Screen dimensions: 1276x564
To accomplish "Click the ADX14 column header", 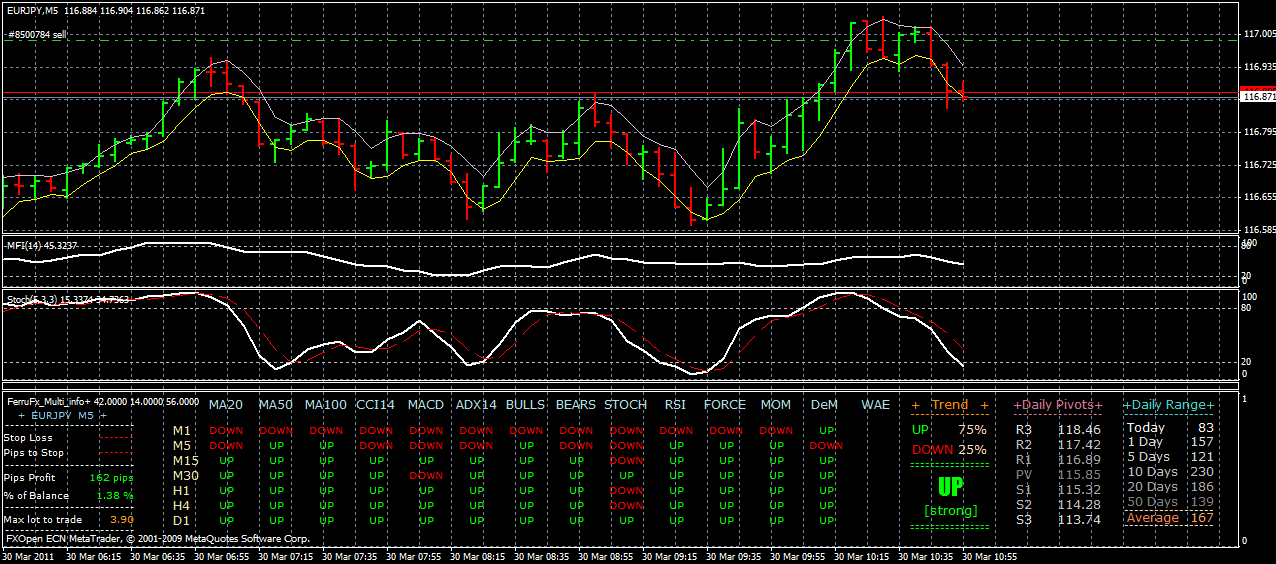I will pos(476,405).
